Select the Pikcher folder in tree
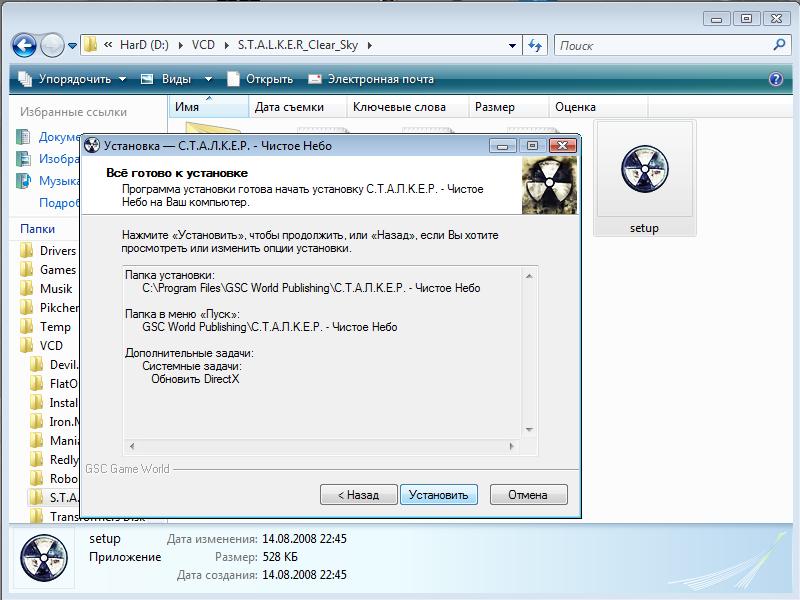The height and width of the screenshot is (600, 800). click(50, 308)
